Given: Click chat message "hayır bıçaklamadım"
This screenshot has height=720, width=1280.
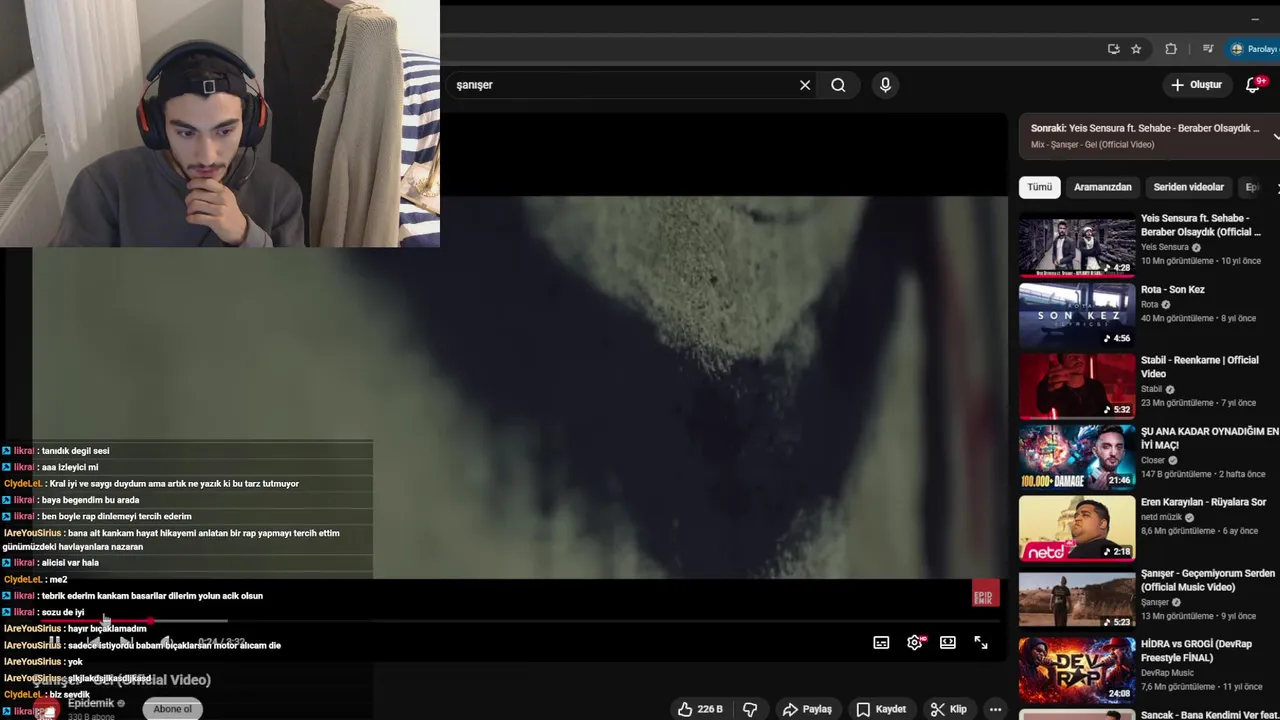Looking at the screenshot, I should [x=107, y=629].
